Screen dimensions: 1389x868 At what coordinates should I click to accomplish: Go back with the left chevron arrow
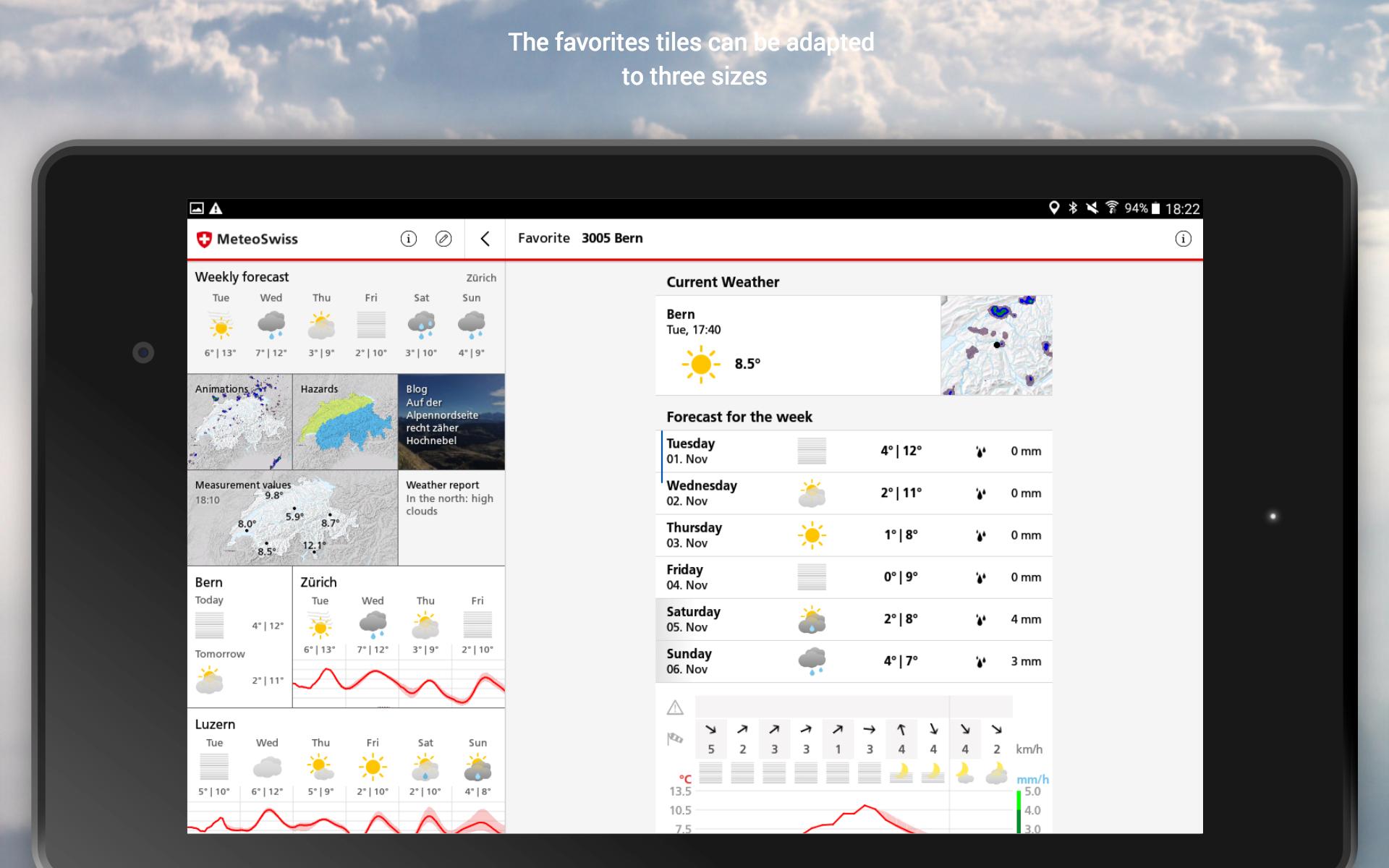(x=485, y=239)
